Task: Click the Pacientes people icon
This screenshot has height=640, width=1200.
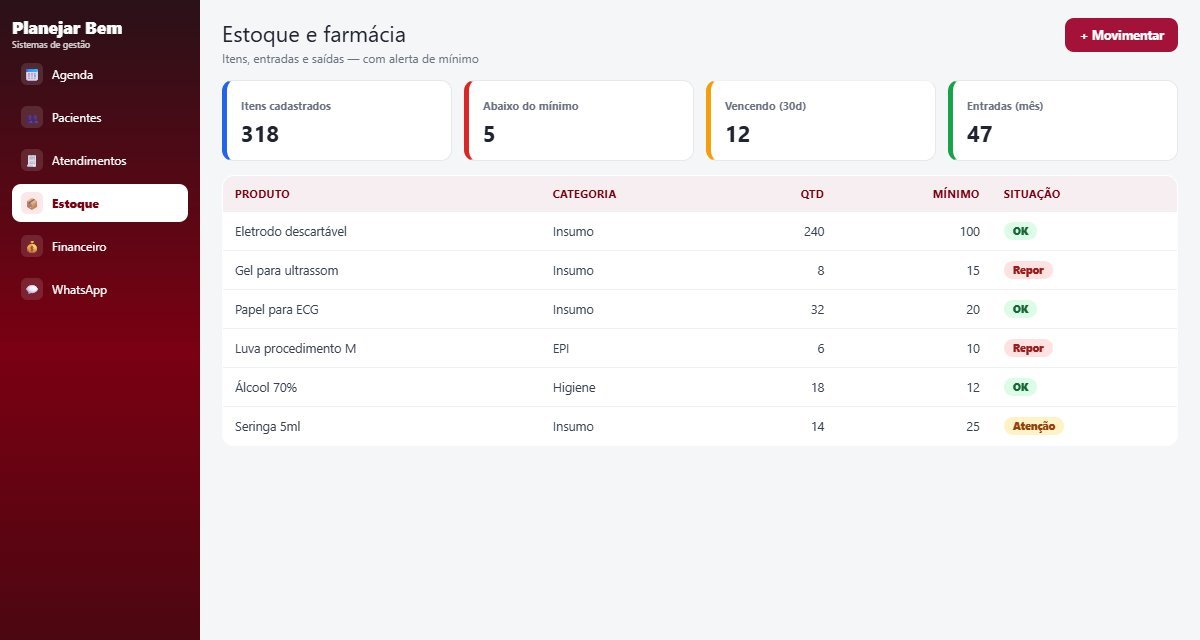Action: click(x=32, y=118)
